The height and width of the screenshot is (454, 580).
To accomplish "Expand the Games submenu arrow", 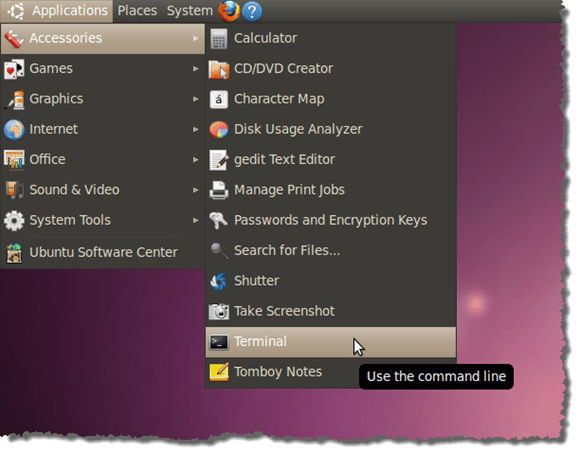I will point(196,69).
